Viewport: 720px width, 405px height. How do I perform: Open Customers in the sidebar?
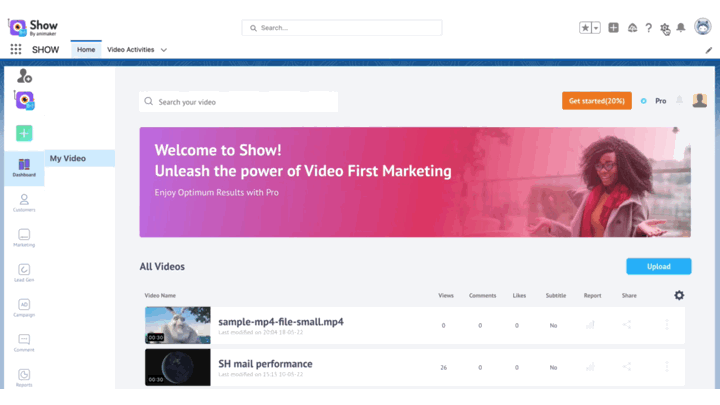24,203
